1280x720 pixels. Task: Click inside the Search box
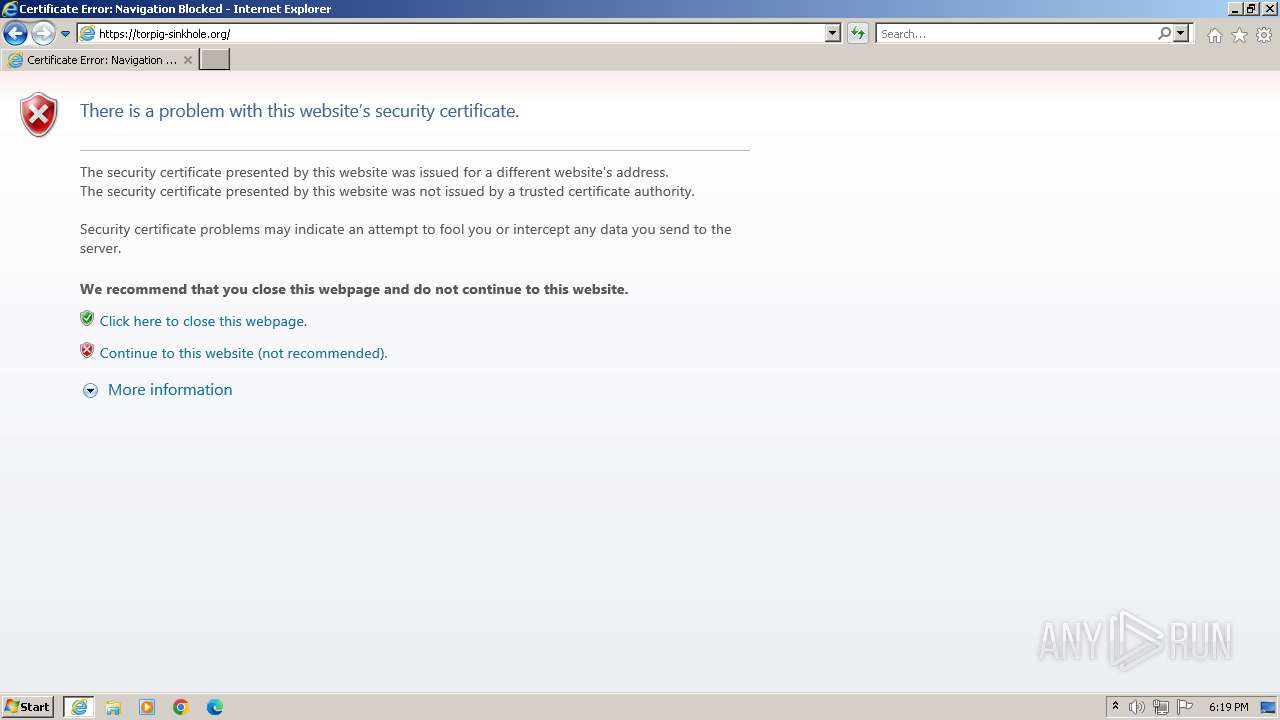point(1016,34)
